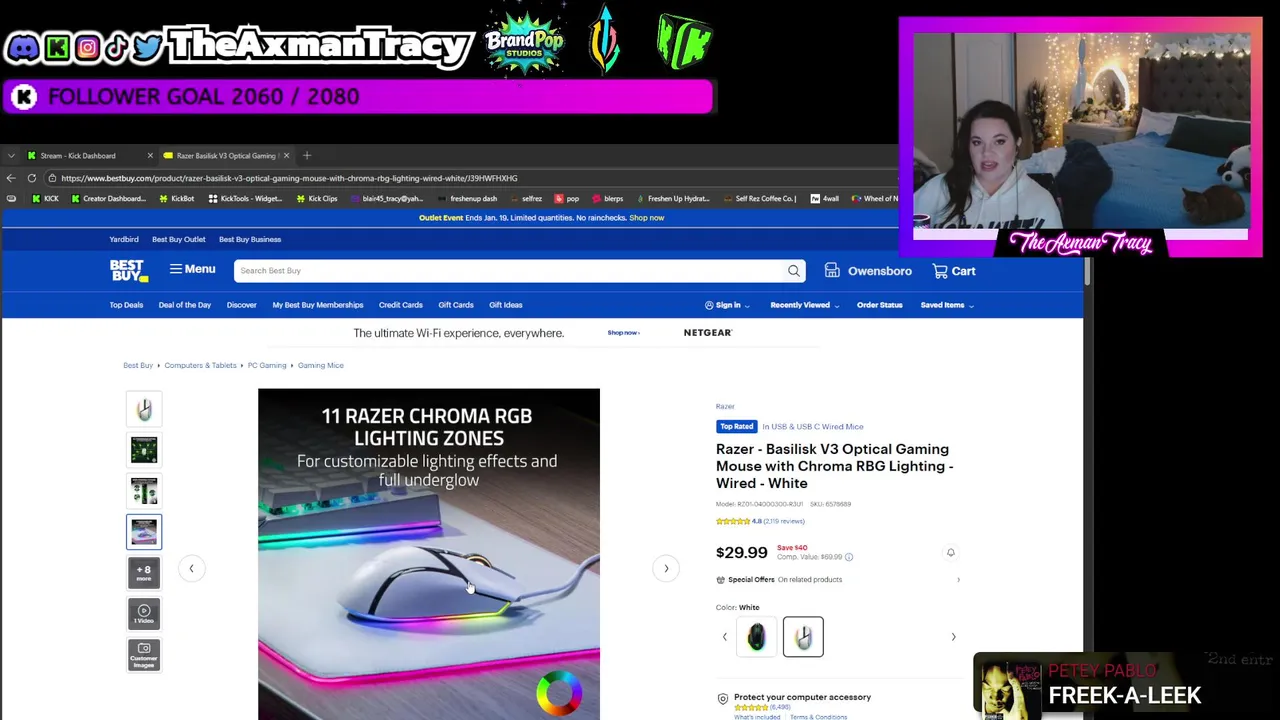Screen dimensions: 1280x720
Task: Open the Computers & Tablets breadcrumb
Action: [200, 365]
